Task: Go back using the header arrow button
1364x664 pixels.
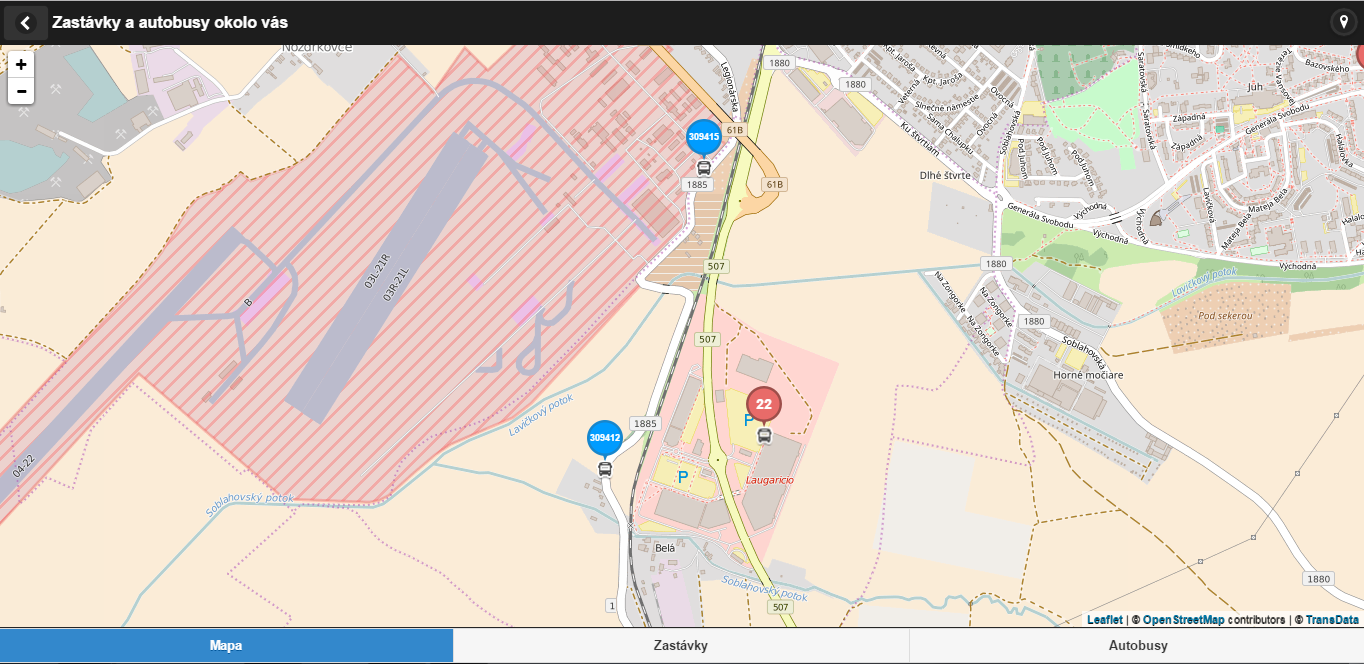Action: tap(26, 23)
